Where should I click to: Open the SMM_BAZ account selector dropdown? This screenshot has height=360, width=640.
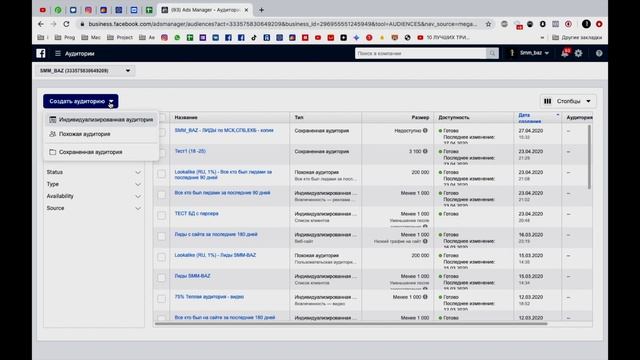point(85,71)
